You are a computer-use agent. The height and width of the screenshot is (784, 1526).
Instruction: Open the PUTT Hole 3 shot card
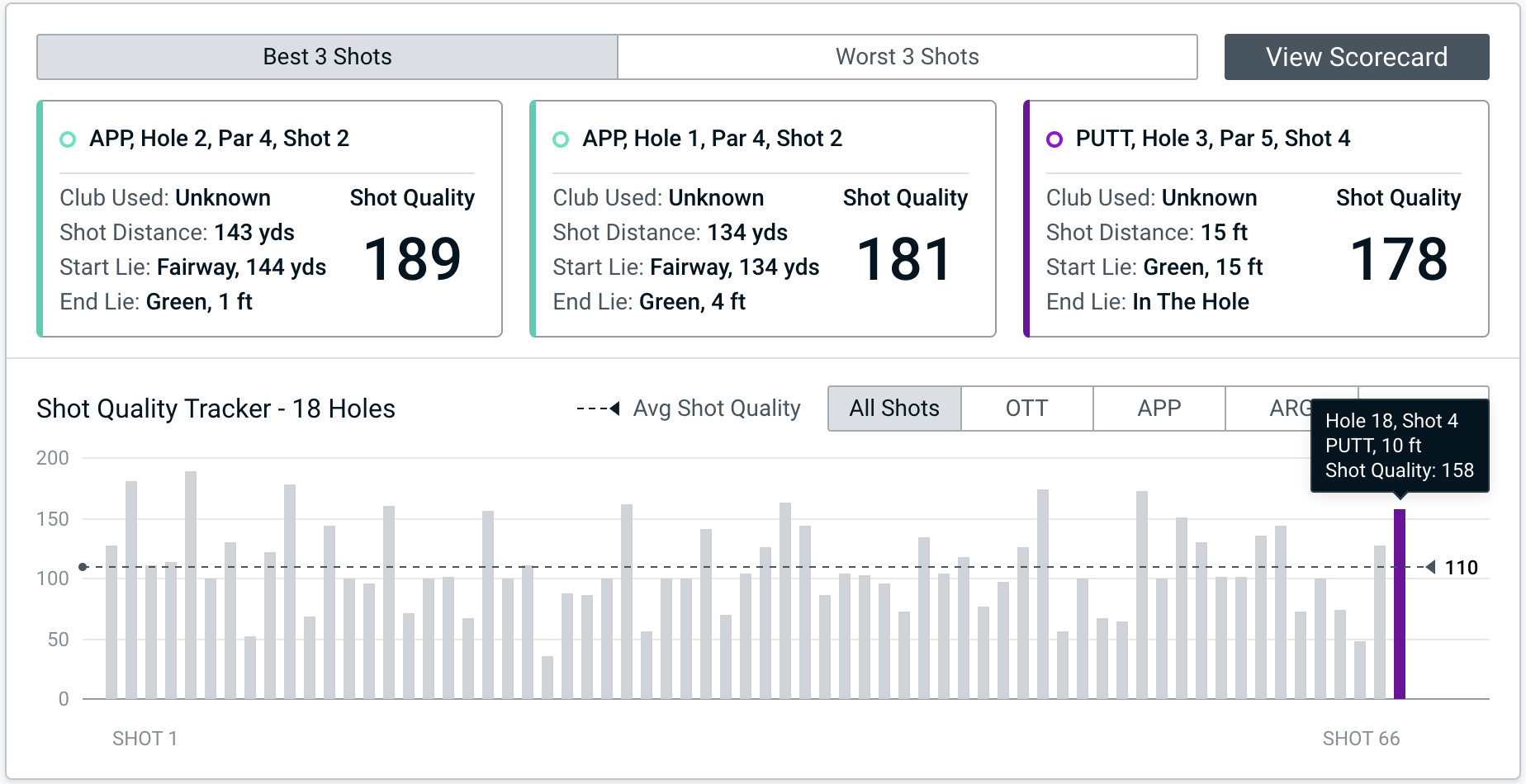pos(1256,219)
